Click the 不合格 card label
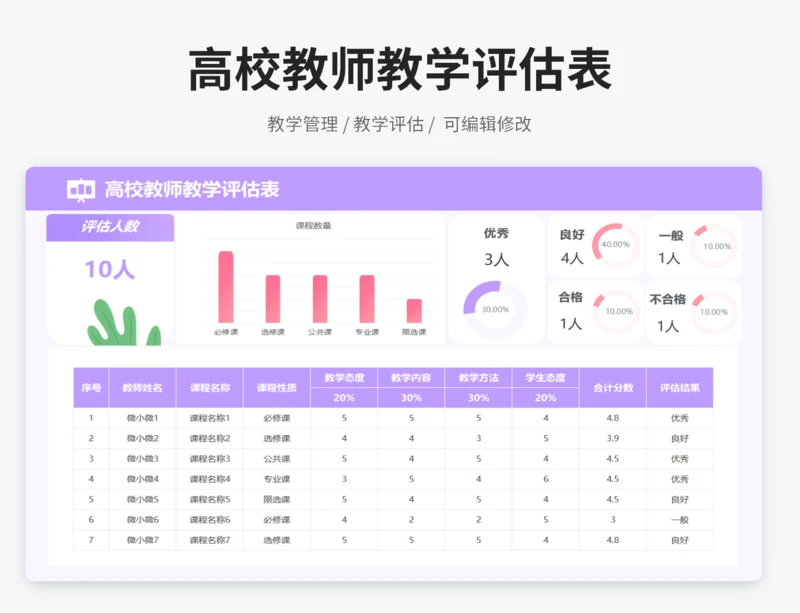The image size is (800, 613). [x=667, y=299]
